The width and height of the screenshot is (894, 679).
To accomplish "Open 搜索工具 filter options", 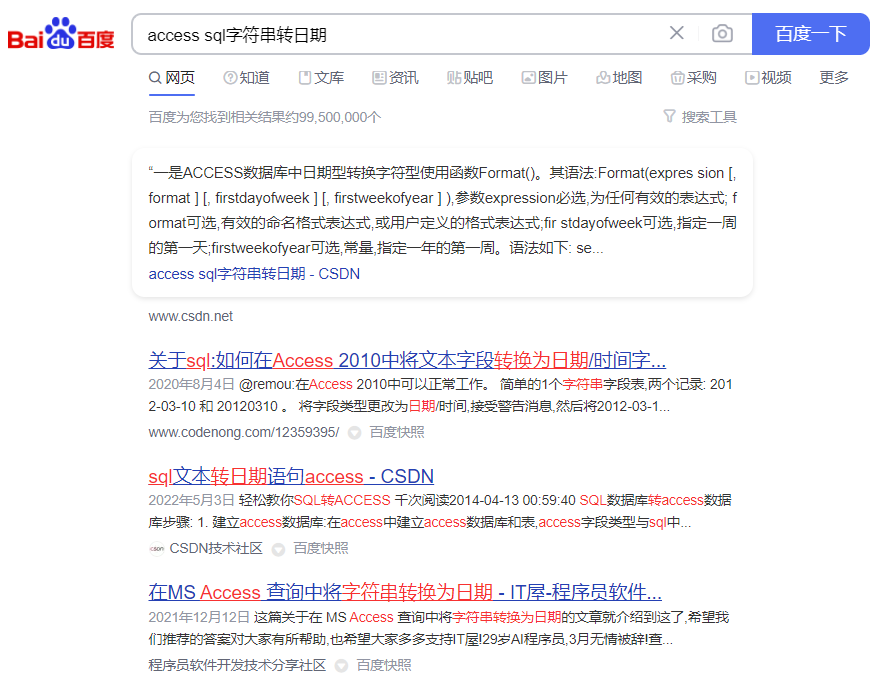I will pos(700,117).
